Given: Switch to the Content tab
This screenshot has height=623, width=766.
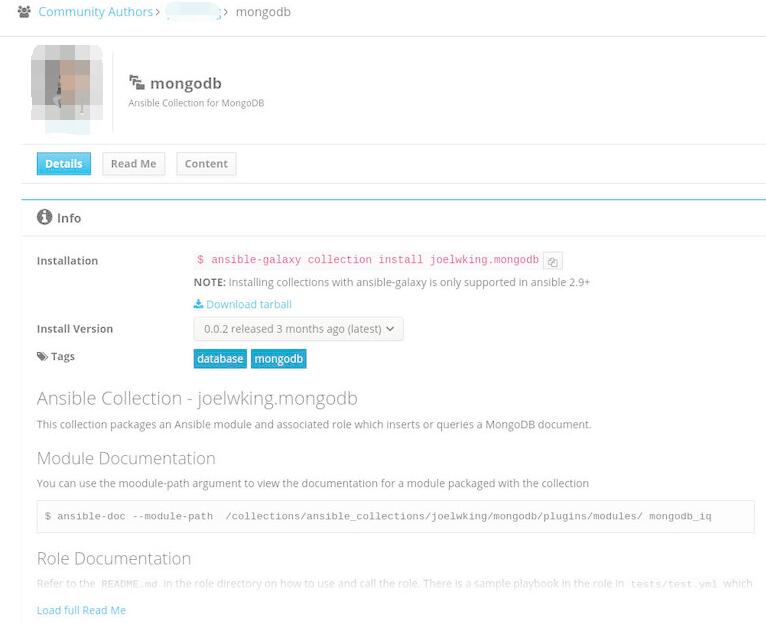Looking at the screenshot, I should (x=206, y=164).
